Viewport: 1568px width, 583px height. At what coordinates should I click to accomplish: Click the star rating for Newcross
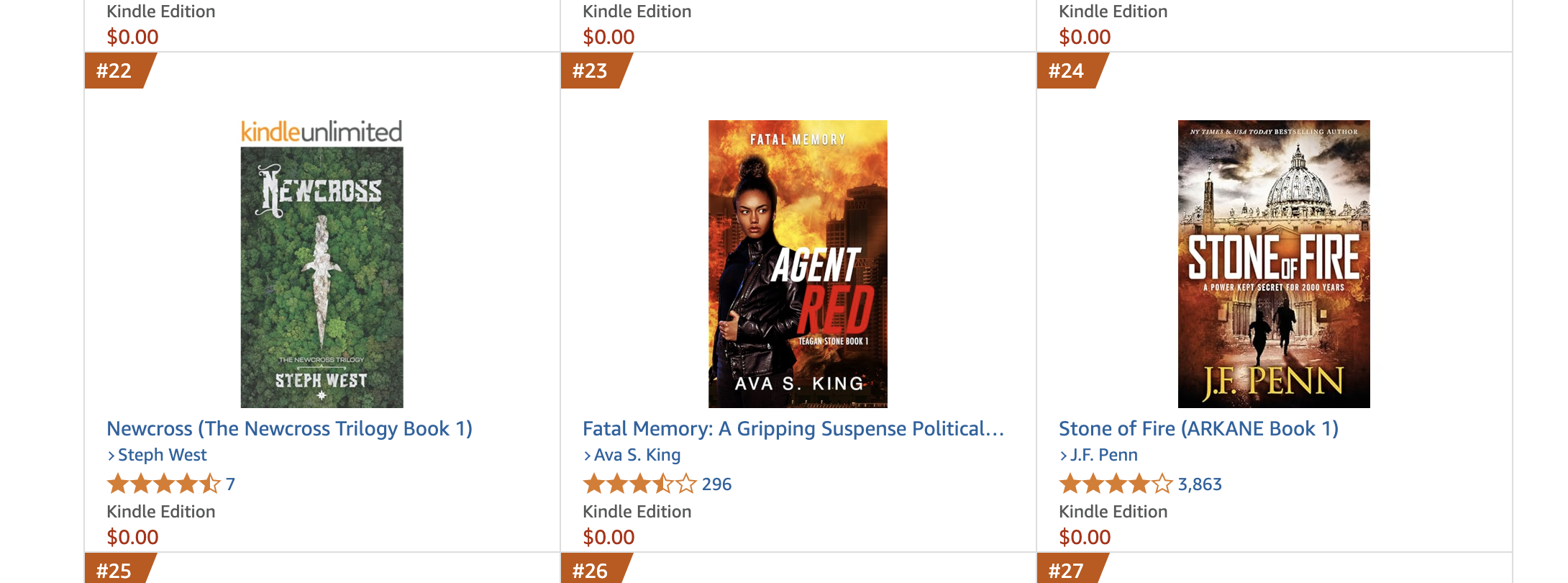(x=163, y=484)
